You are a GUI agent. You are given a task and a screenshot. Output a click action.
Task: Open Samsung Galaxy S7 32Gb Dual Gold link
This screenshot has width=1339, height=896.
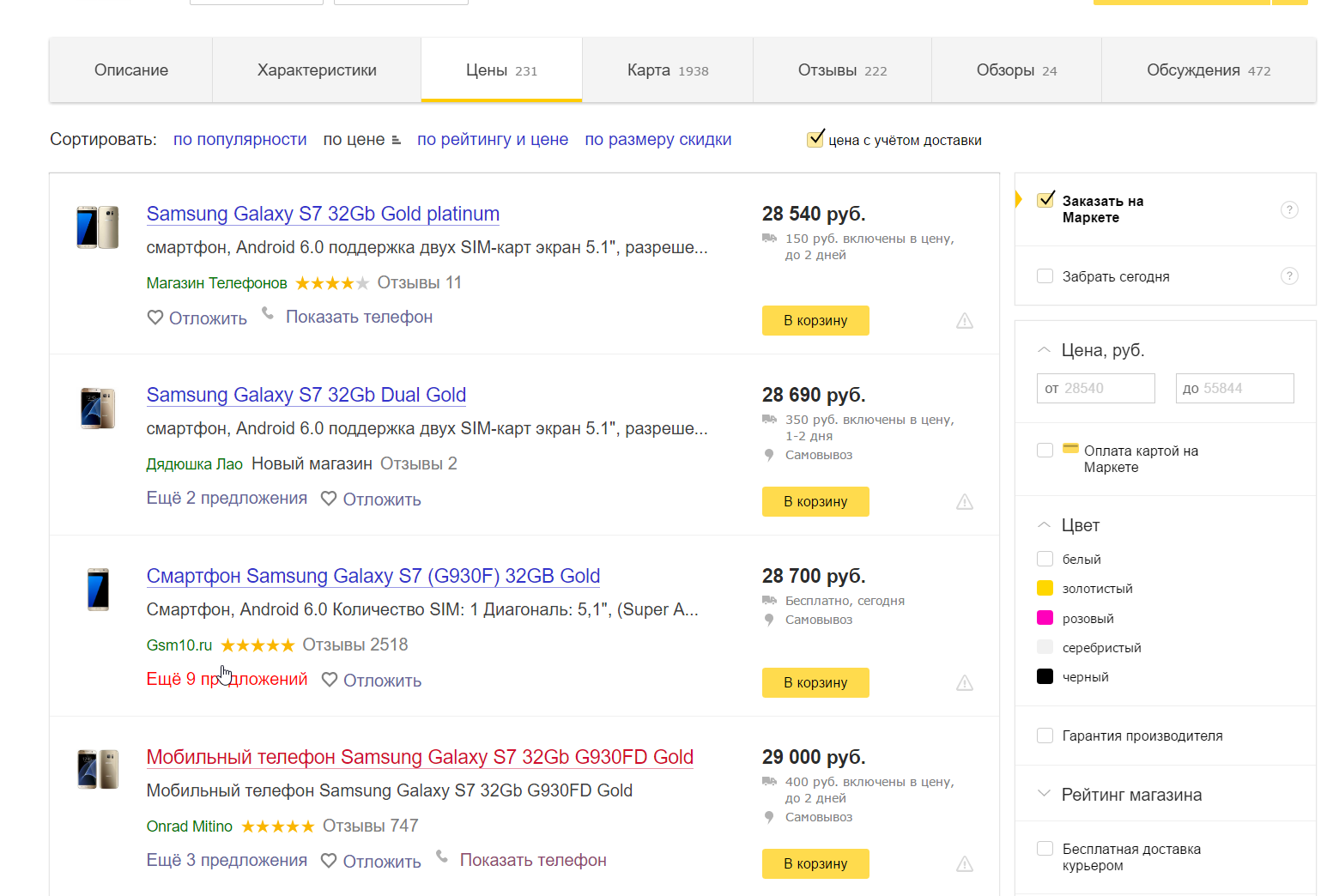coord(306,395)
